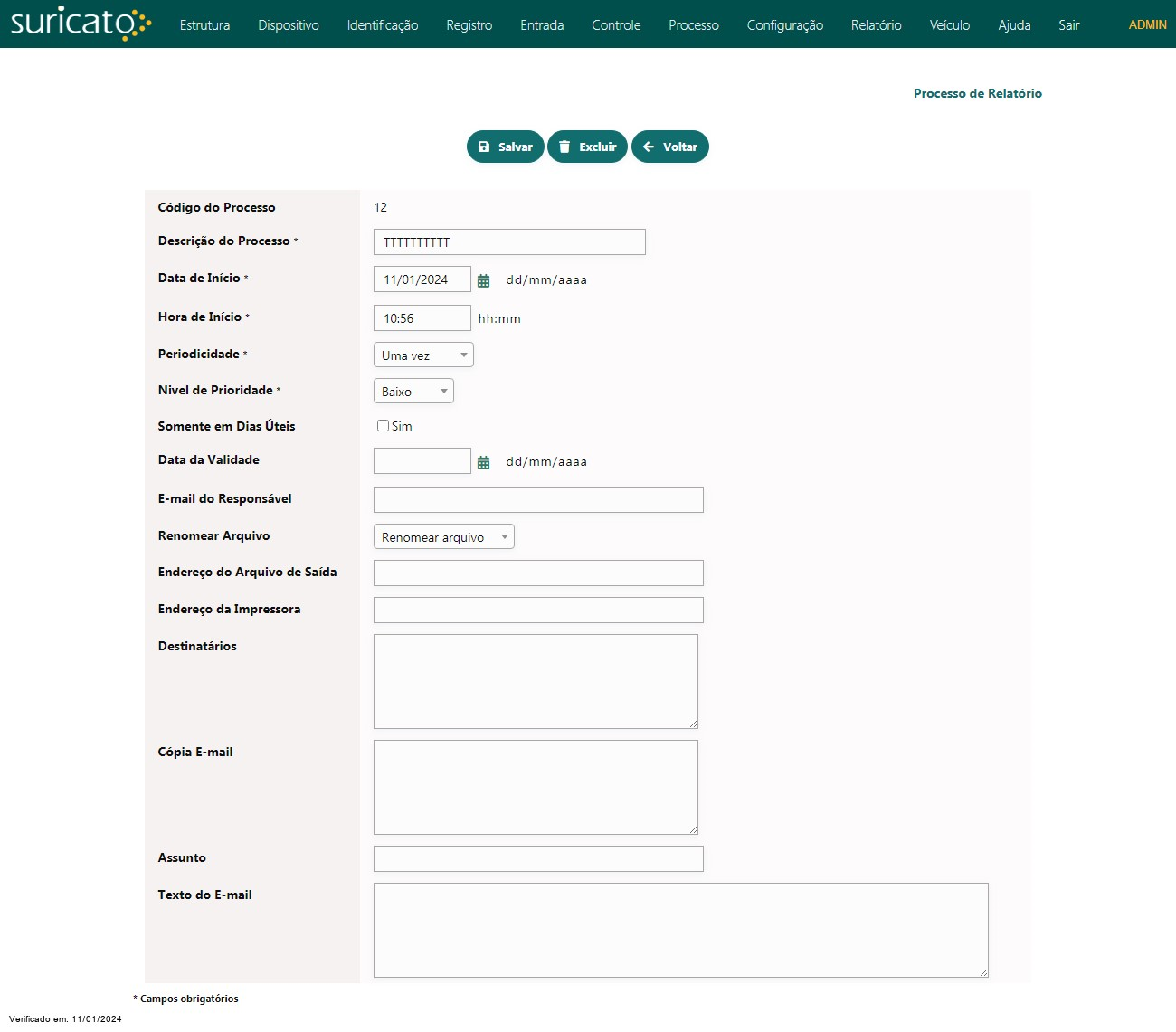Screen dimensions: 1176x1032
Task: Click the Suricato logo
Action: (81, 24)
